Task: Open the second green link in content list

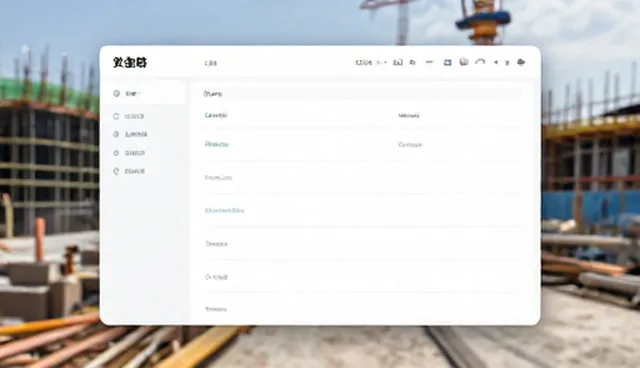Action: pyautogui.click(x=217, y=144)
